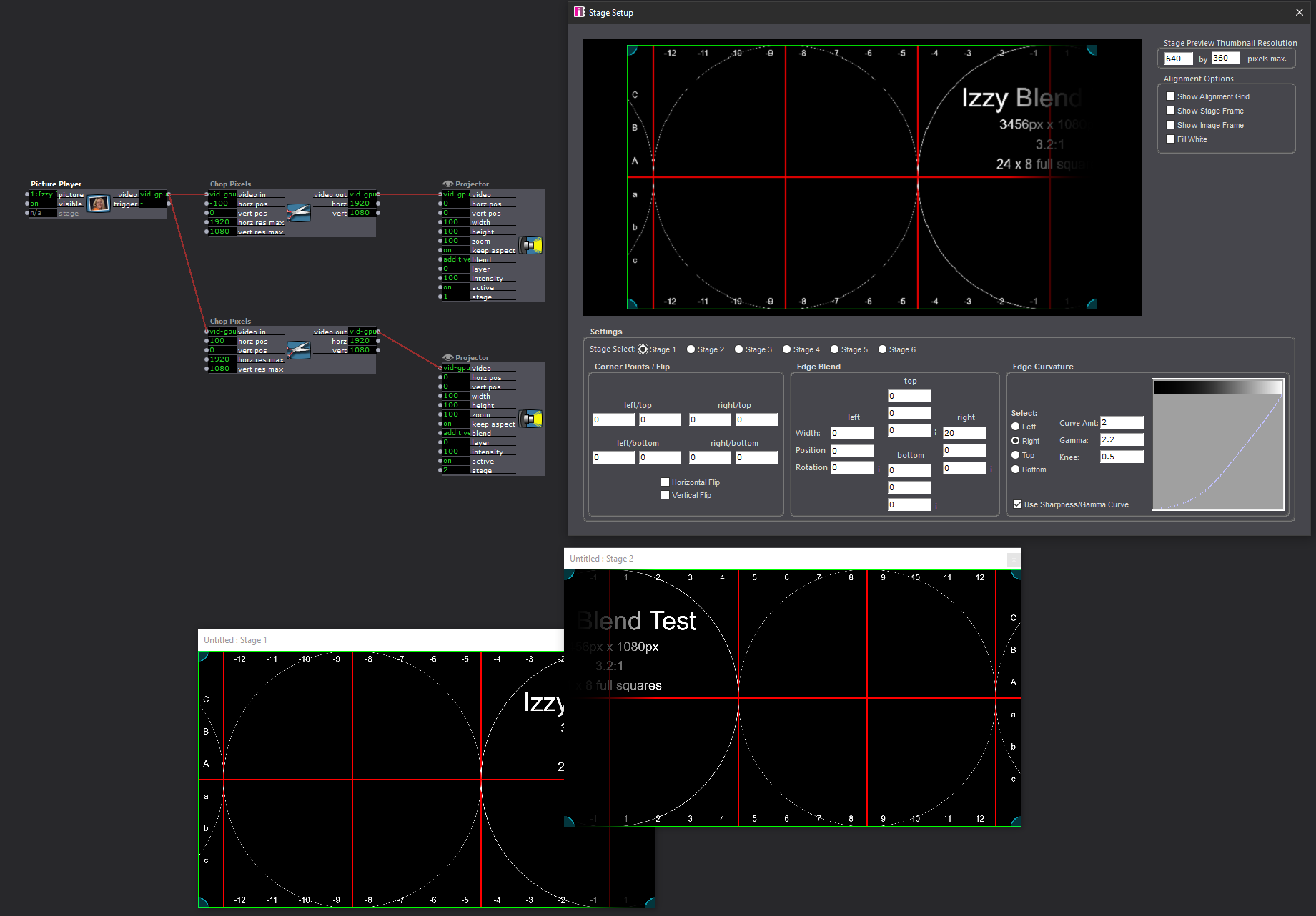This screenshot has height=916, width=1316.
Task: Click bottom-right corner handle in stage preview
Action: click(x=1092, y=304)
